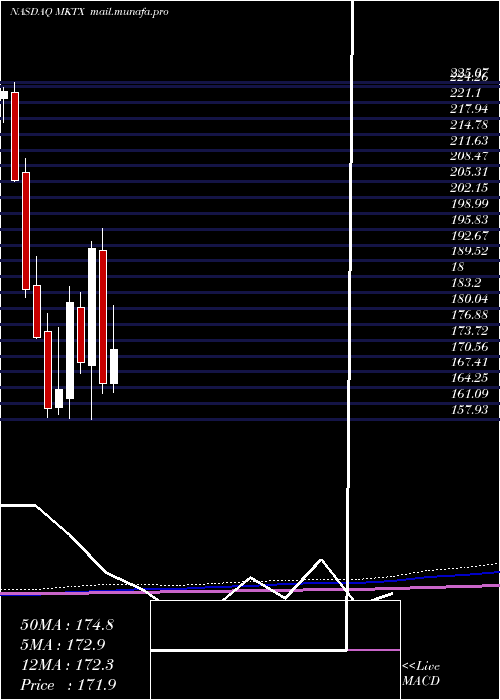Select the 205.31 price level label
The height and width of the screenshot is (700, 500).
click(x=470, y=172)
